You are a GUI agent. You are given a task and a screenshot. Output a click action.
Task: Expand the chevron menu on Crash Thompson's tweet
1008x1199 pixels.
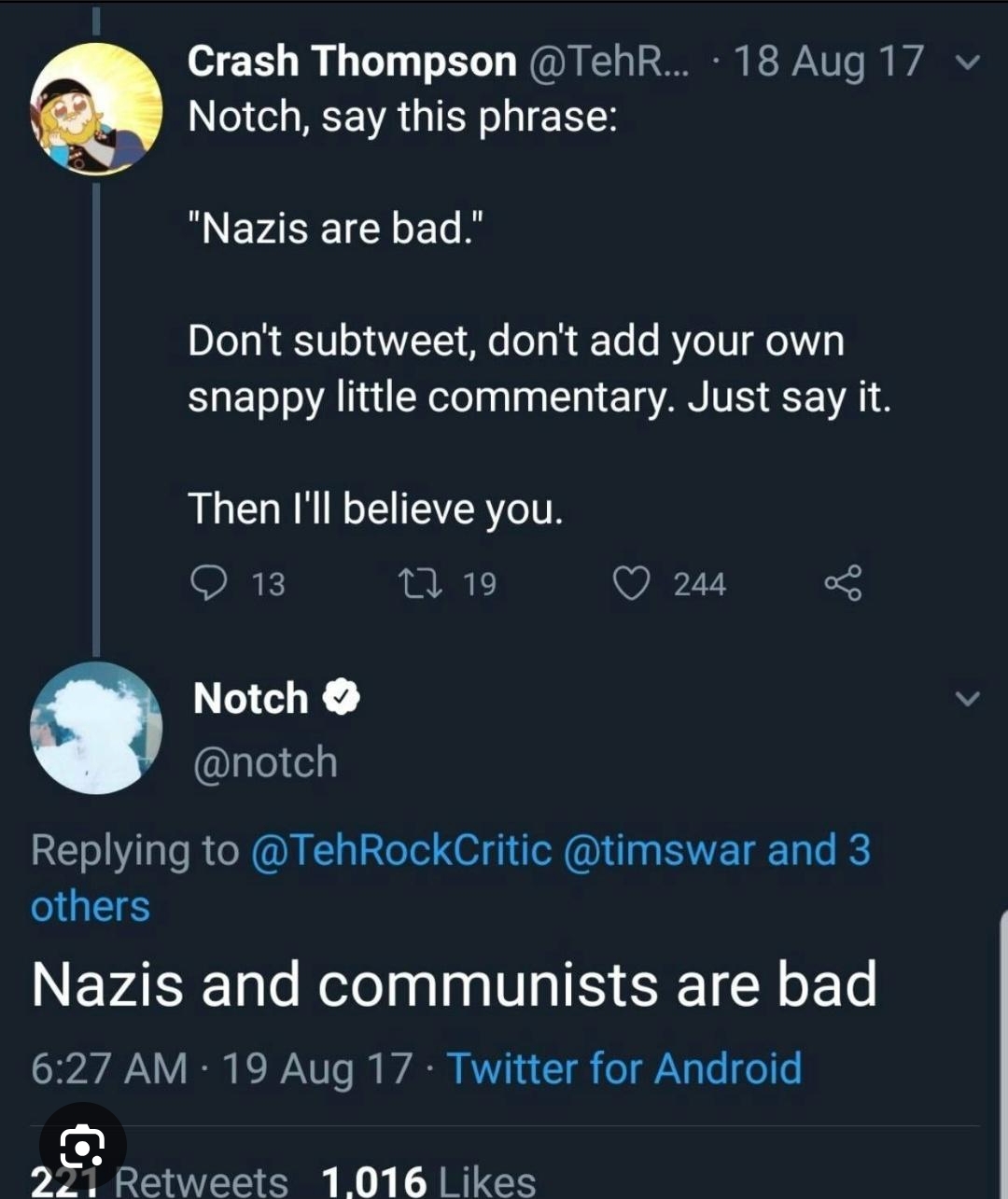968,63
